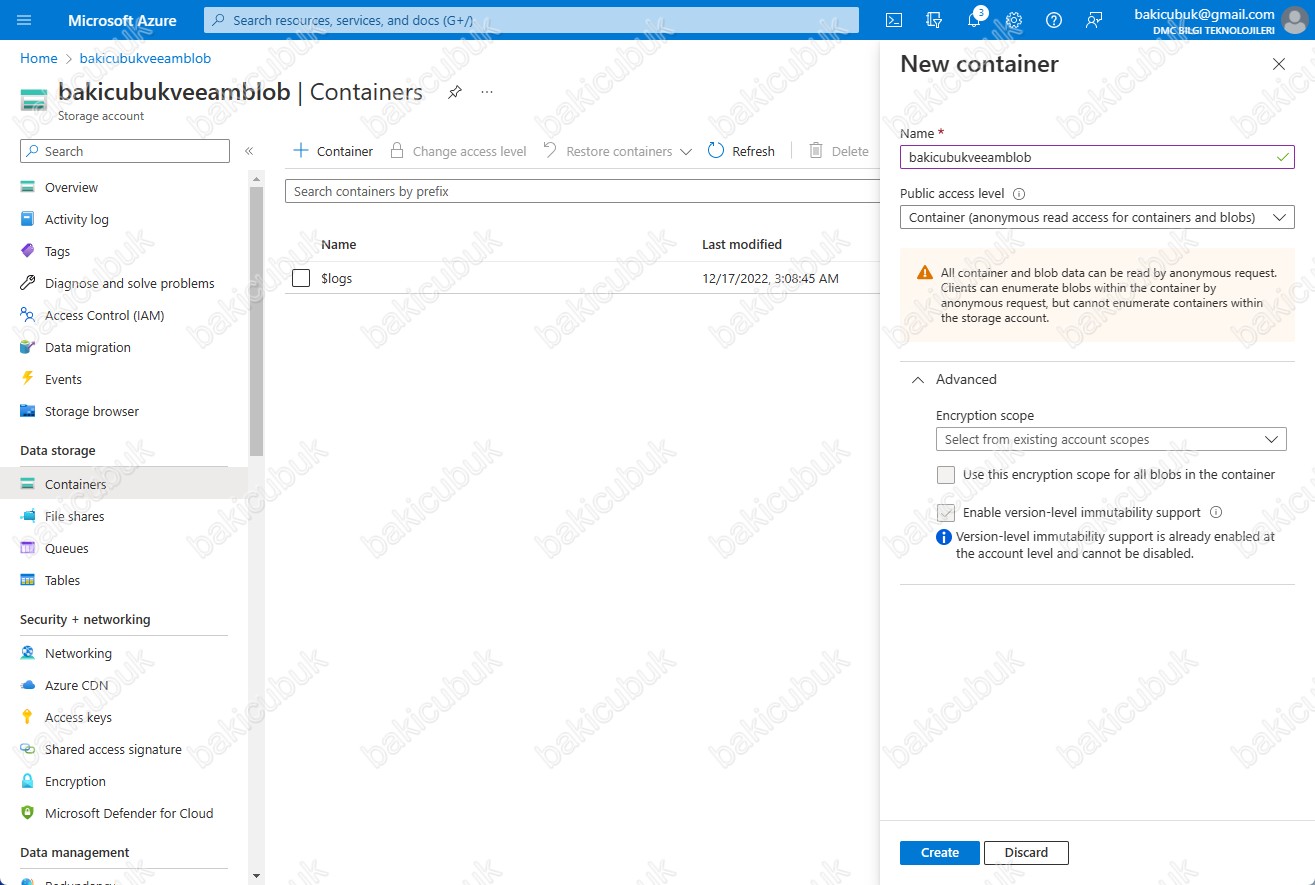Collapse the left navigation menu
The image size is (1315, 885).
[x=249, y=151]
